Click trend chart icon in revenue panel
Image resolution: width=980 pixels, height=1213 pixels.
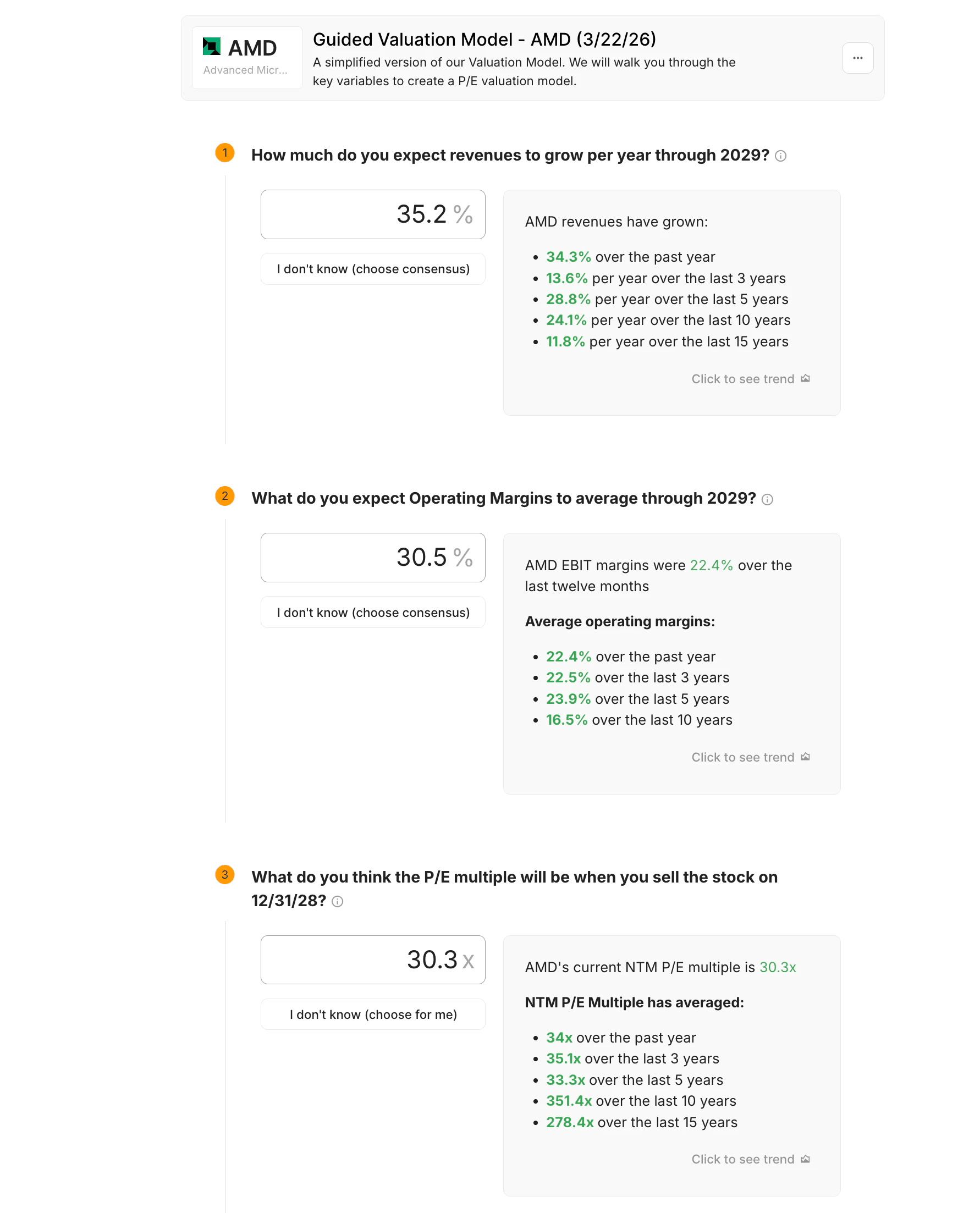click(805, 379)
